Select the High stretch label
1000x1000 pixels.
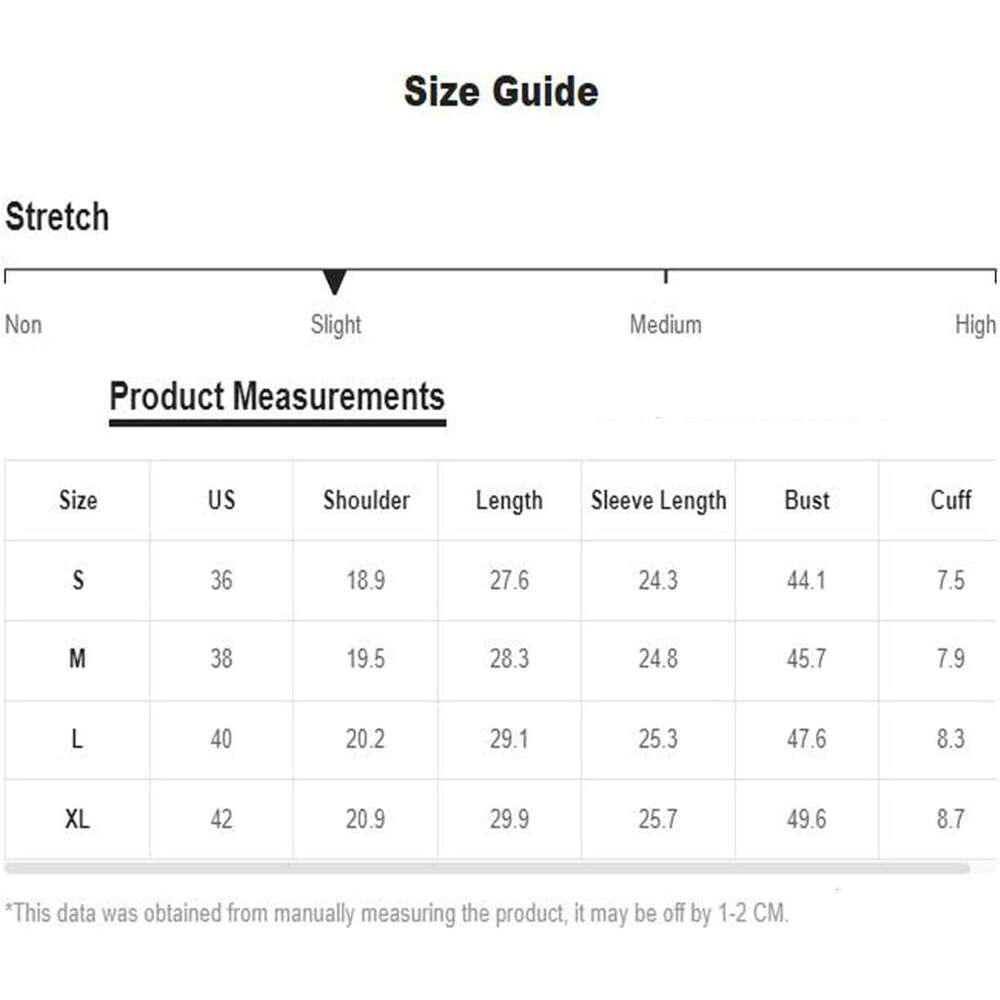[x=975, y=325]
